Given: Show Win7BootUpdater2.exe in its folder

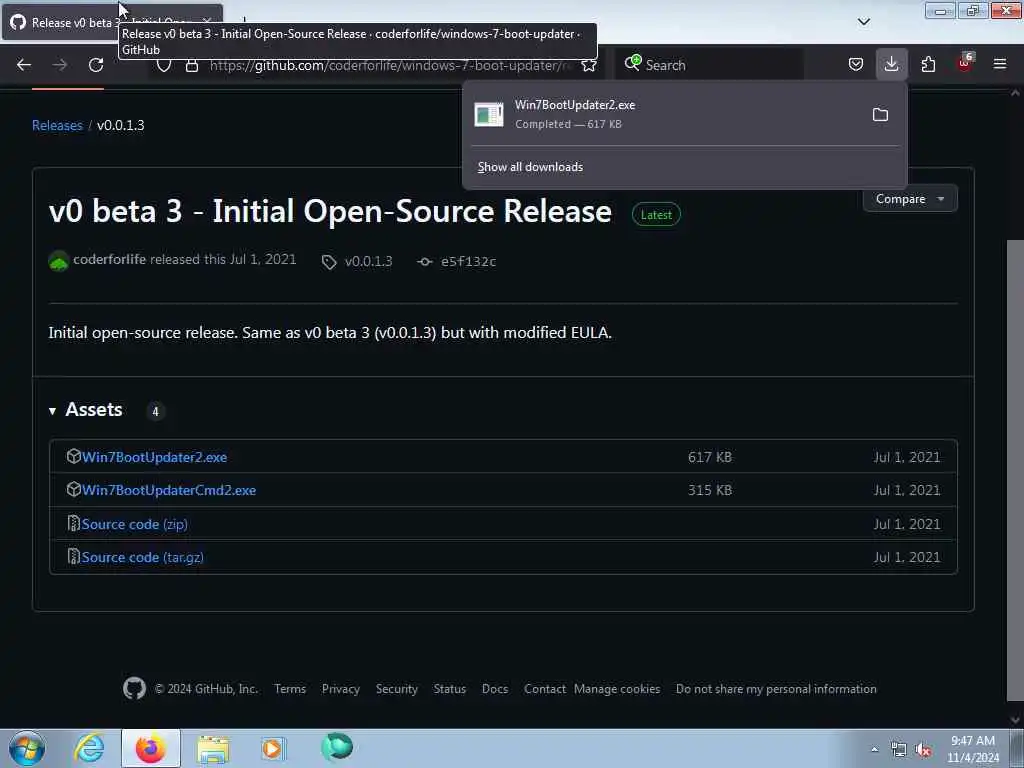Looking at the screenshot, I should pos(880,115).
